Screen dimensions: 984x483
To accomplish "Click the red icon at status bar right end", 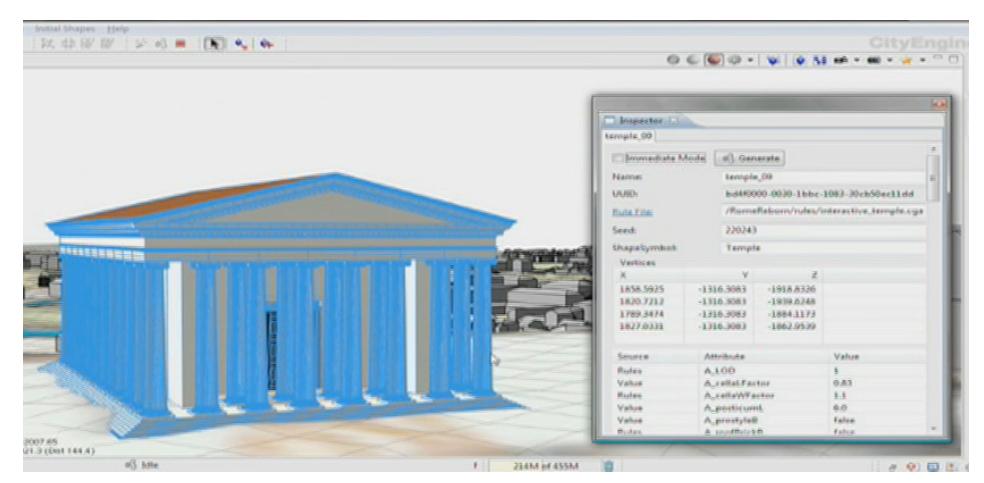I will click(912, 467).
